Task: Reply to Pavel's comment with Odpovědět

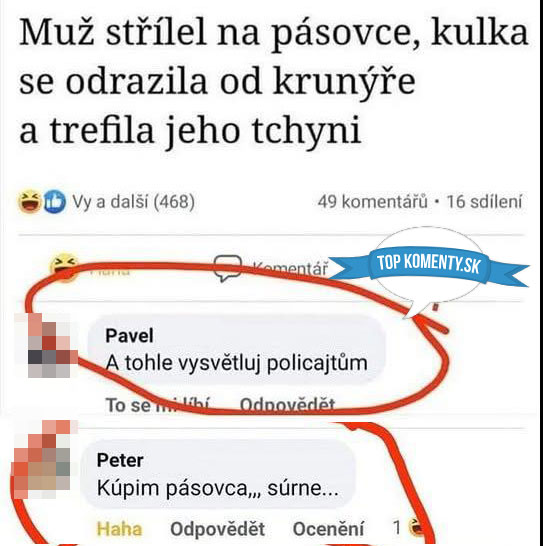Action: (287, 405)
